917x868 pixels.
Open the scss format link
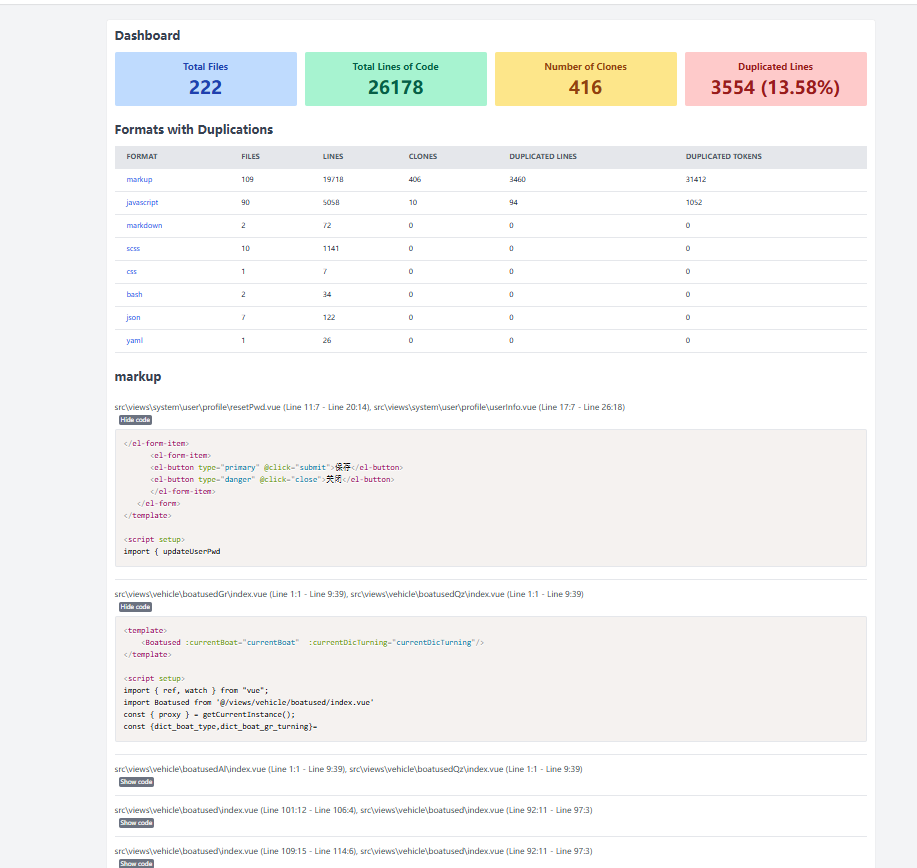coord(133,249)
